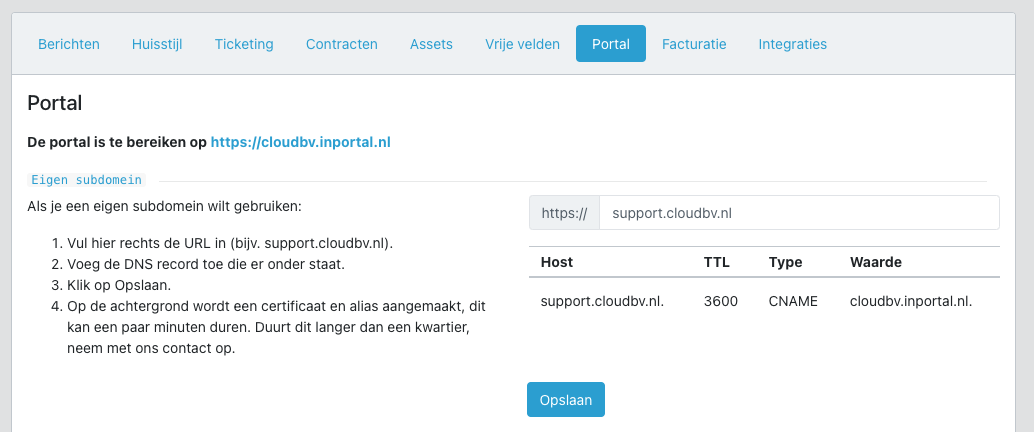Focus the subdomain URL input field
This screenshot has height=432, width=1034.
(799, 213)
